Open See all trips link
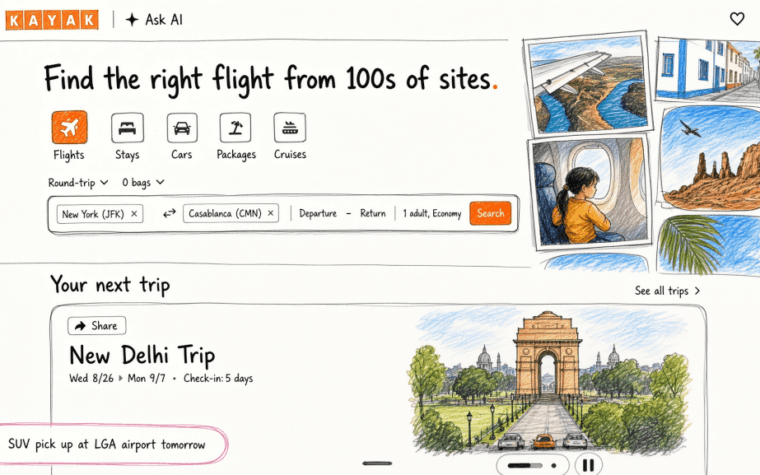760x475 pixels. (667, 291)
